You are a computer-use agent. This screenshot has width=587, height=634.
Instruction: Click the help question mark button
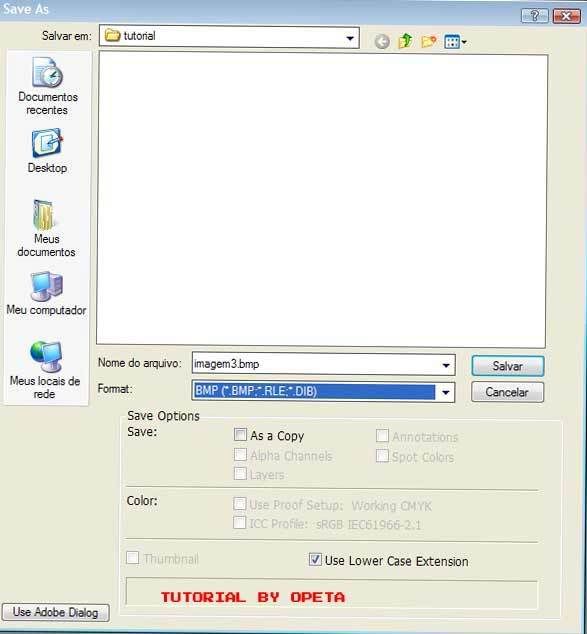pyautogui.click(x=534, y=16)
